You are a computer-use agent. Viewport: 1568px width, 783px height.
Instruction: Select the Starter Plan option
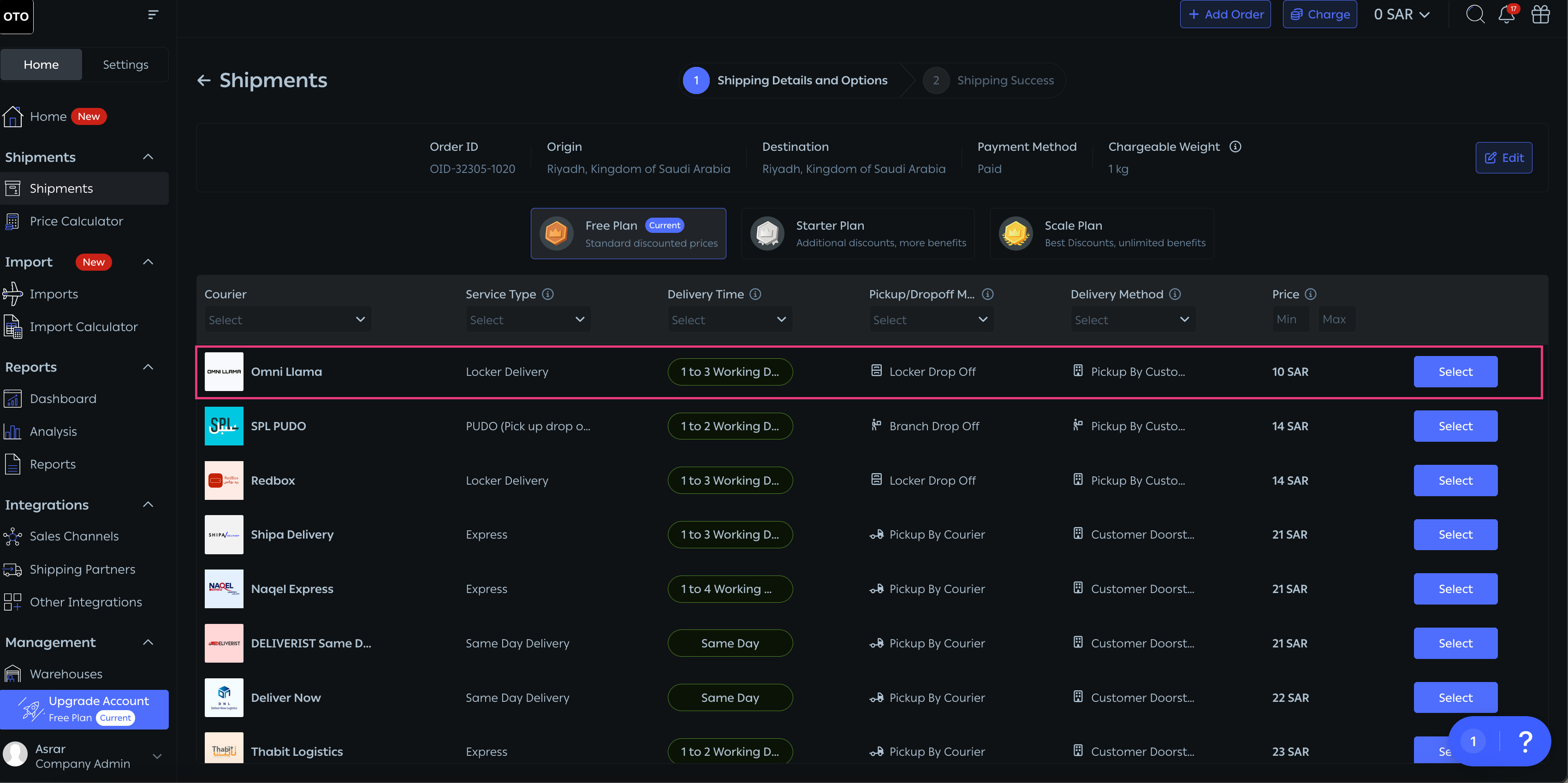(857, 234)
